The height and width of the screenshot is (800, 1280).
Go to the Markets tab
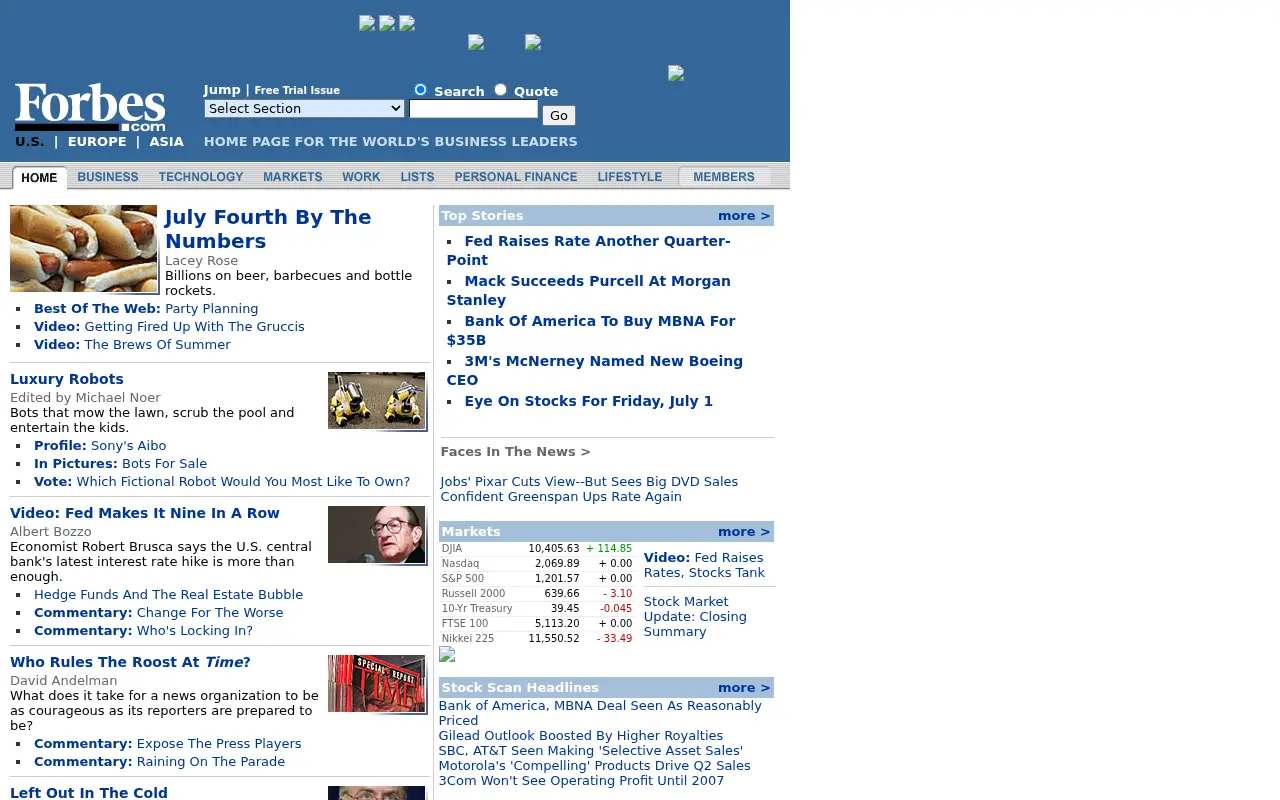pos(293,177)
